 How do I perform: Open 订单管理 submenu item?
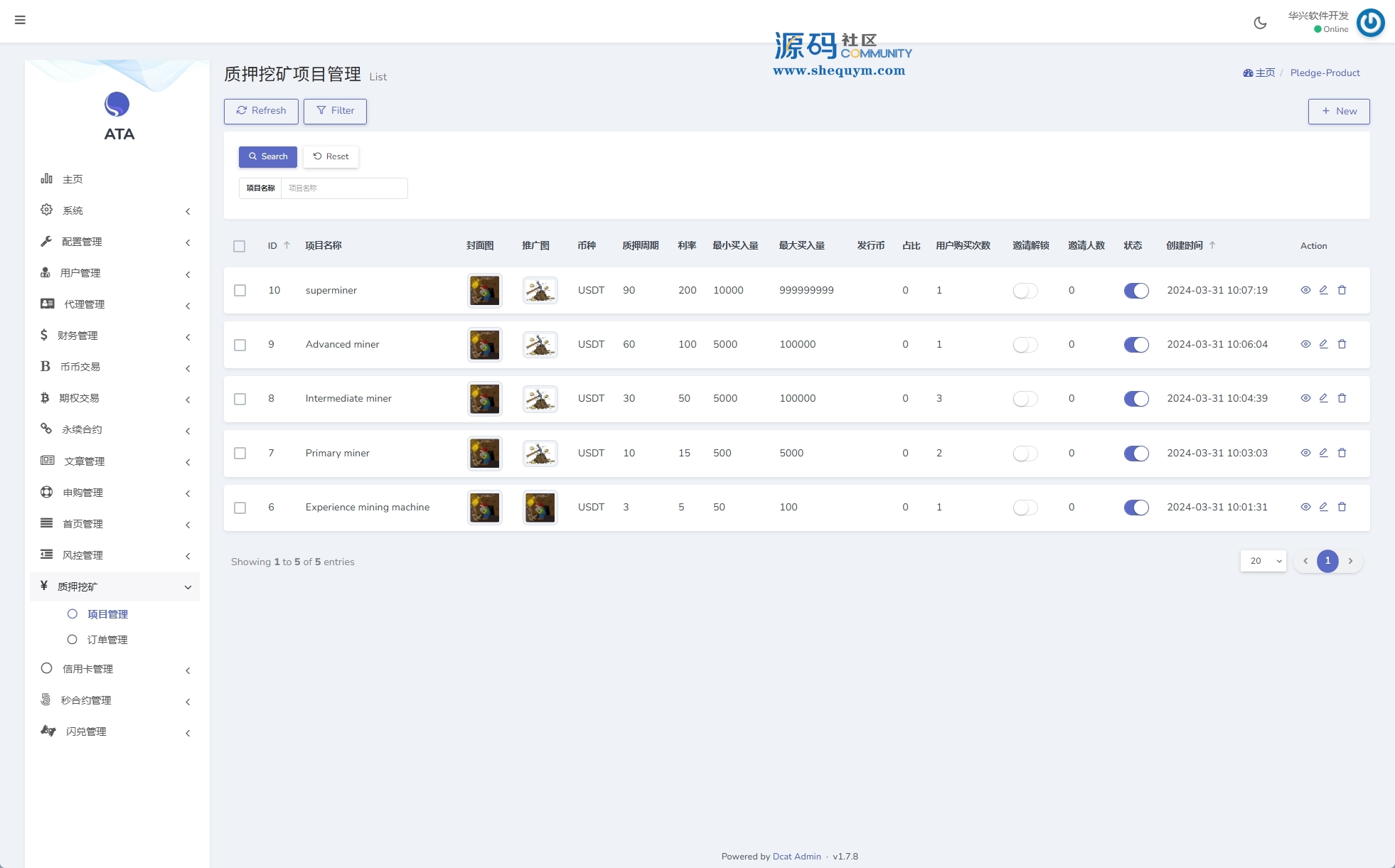[107, 640]
